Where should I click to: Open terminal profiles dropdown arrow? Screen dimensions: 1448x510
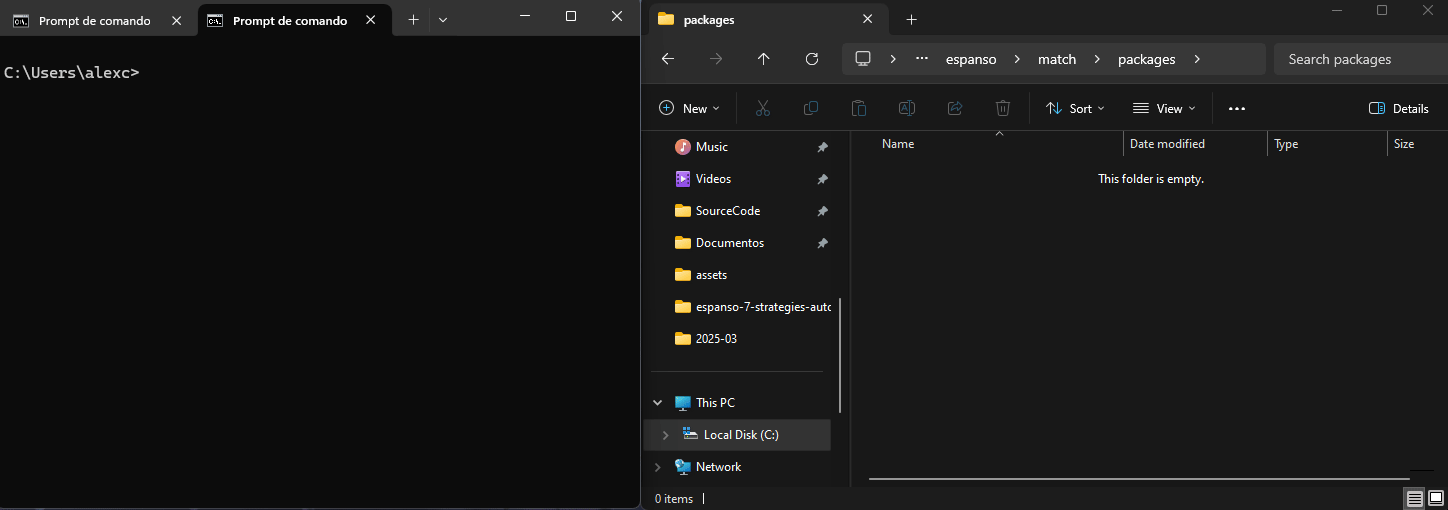coord(443,20)
